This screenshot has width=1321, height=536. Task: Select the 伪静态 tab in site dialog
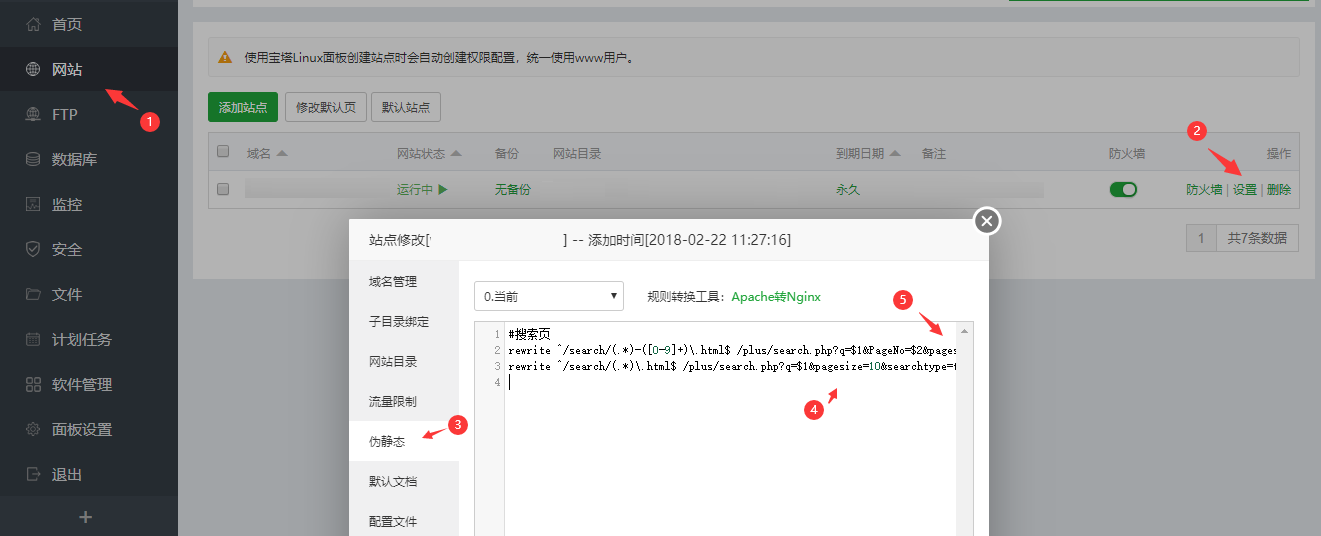click(x=388, y=441)
